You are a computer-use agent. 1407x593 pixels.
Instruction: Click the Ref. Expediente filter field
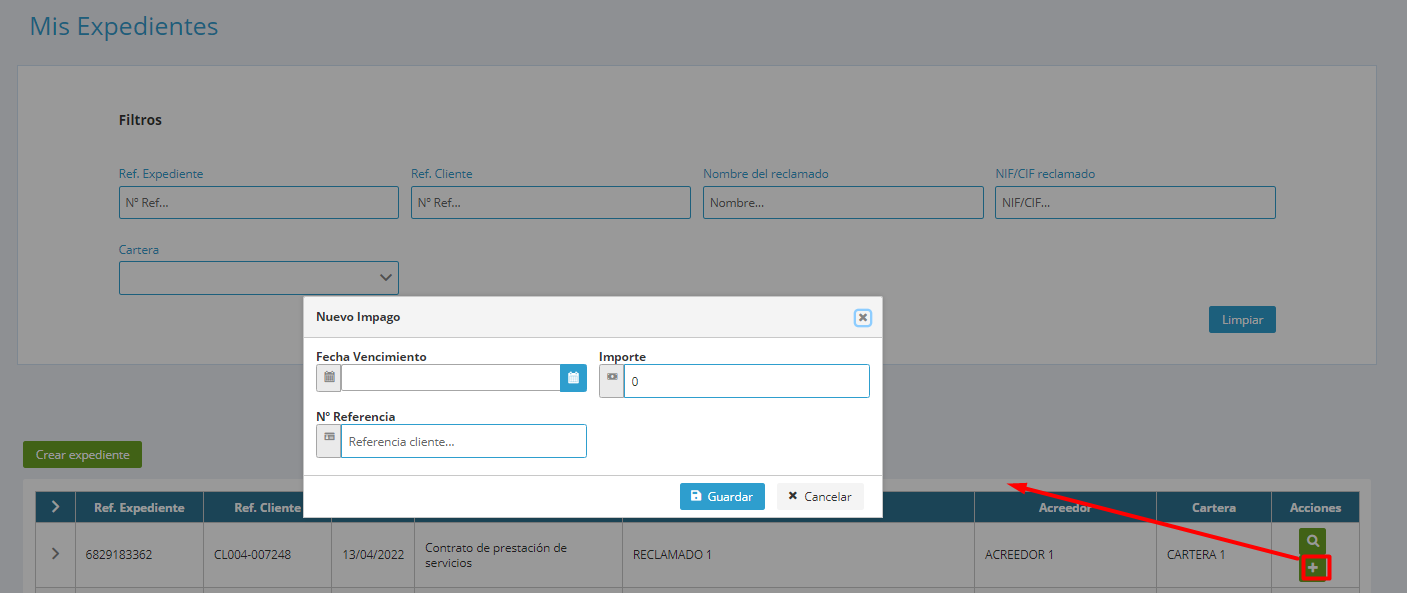(x=259, y=203)
